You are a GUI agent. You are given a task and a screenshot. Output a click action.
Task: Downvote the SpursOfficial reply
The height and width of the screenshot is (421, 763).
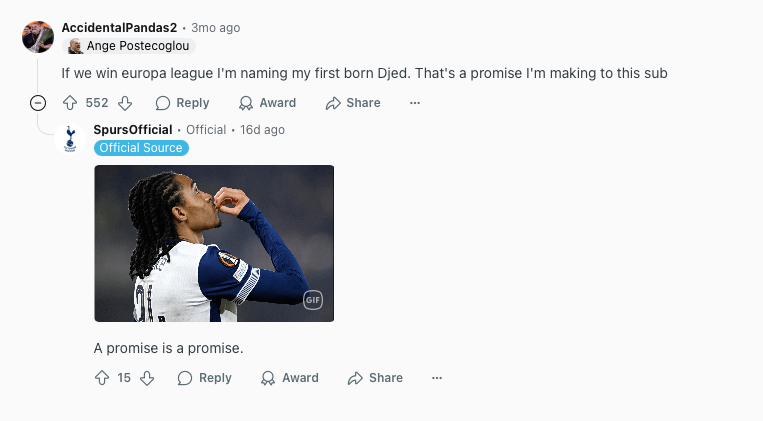point(147,378)
